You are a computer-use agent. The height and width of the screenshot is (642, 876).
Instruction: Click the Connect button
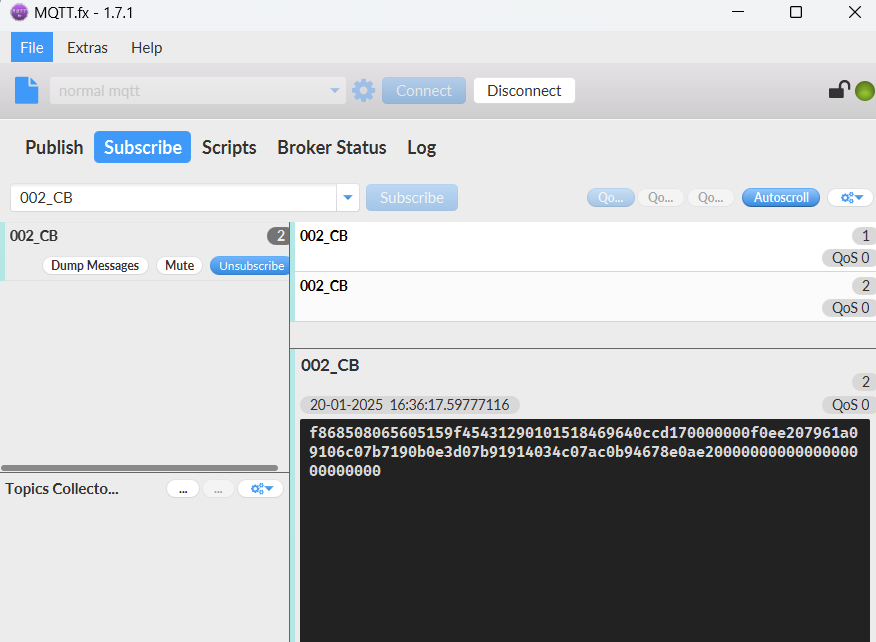pyautogui.click(x=423, y=91)
